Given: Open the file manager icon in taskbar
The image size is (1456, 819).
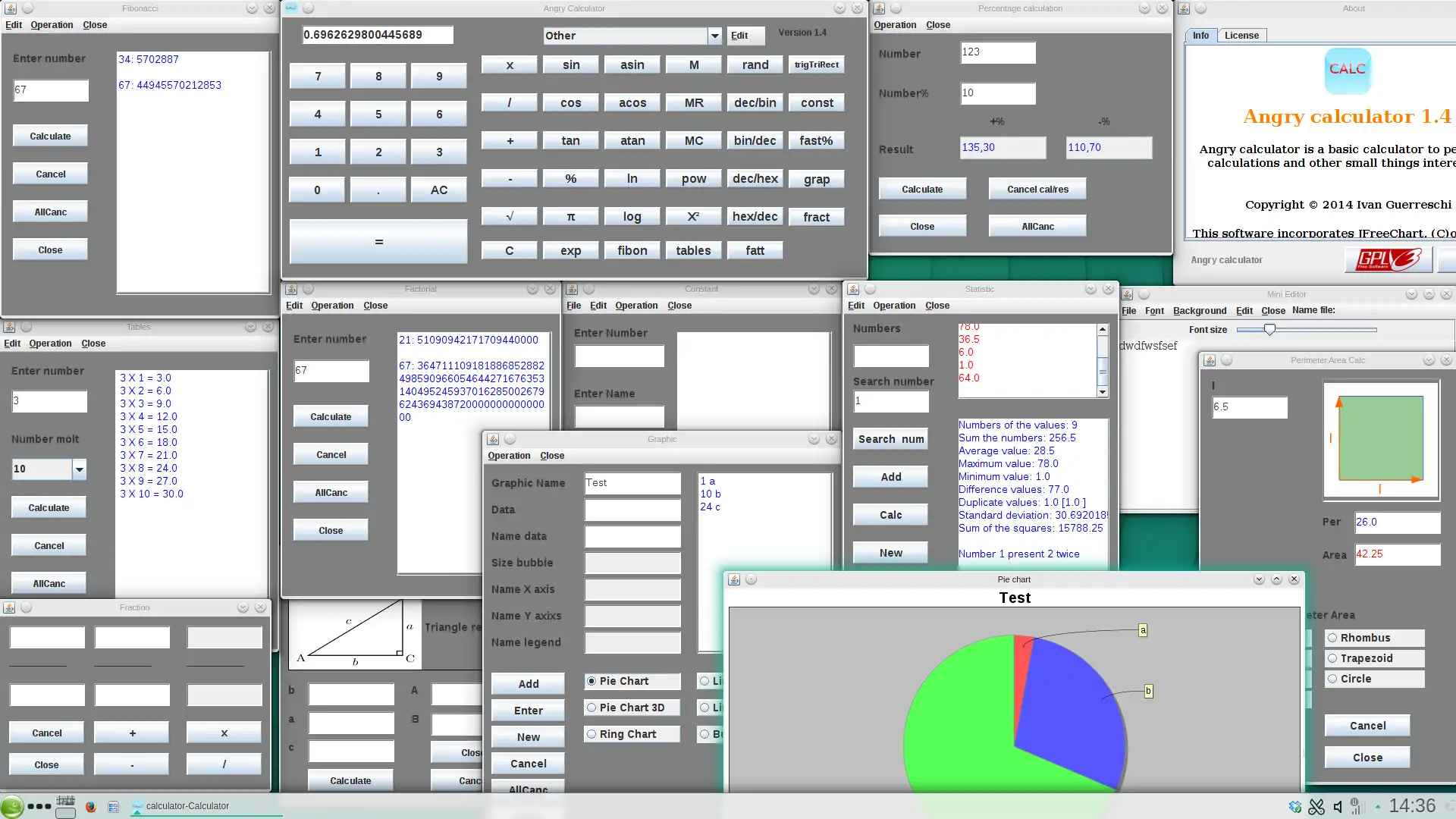Looking at the screenshot, I should point(113,806).
